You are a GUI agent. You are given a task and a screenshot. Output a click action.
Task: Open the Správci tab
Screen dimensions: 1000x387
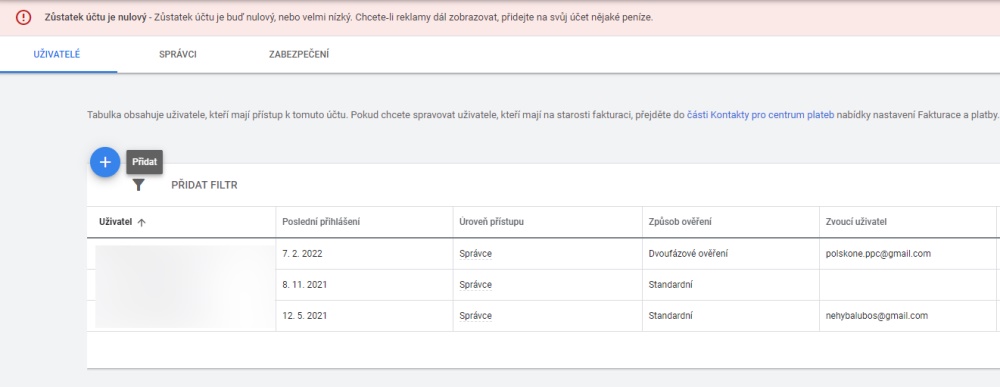(178, 54)
